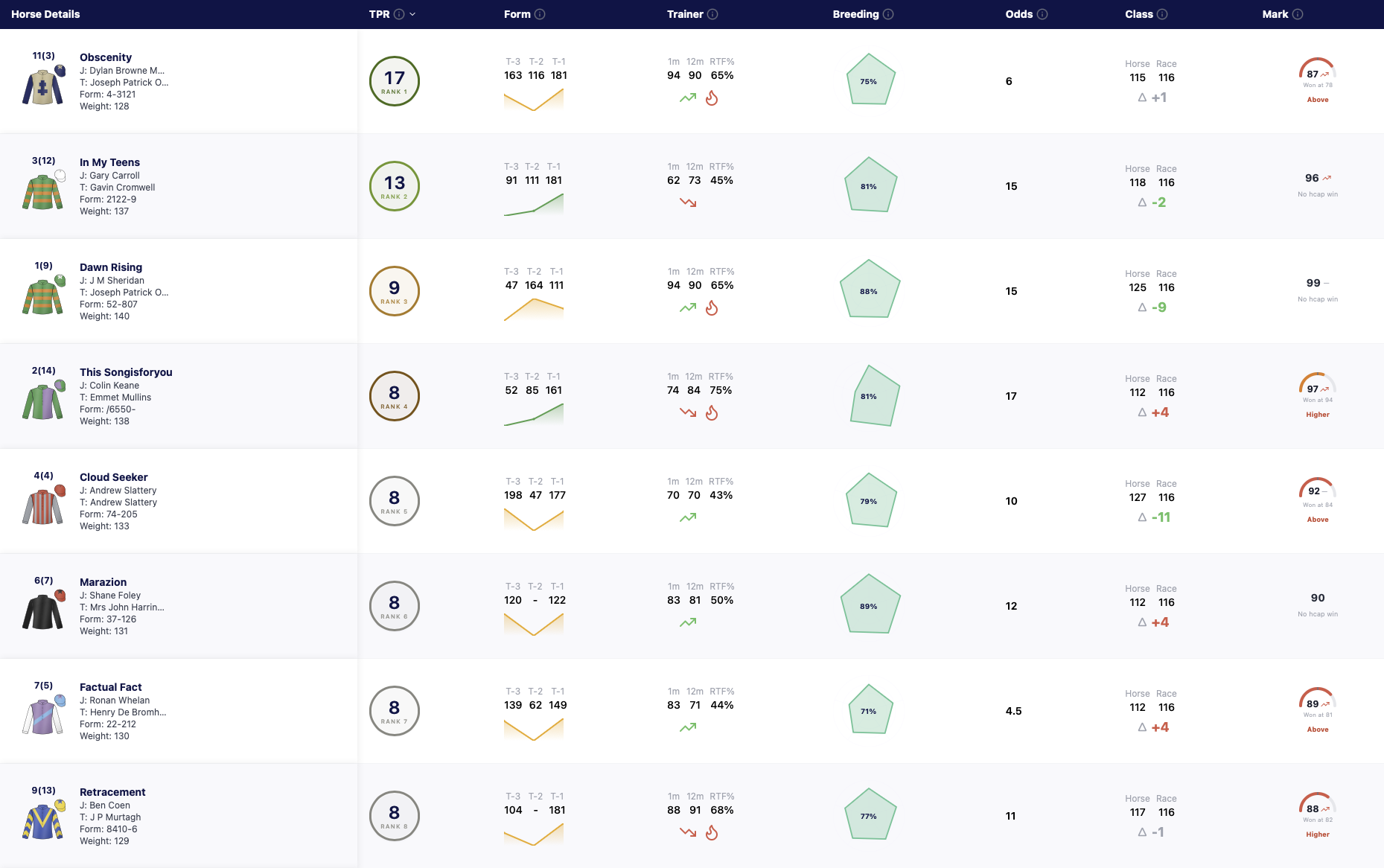Click Dawn Rising's 88% breeding pentagon
The image size is (1384, 868).
pos(870,289)
